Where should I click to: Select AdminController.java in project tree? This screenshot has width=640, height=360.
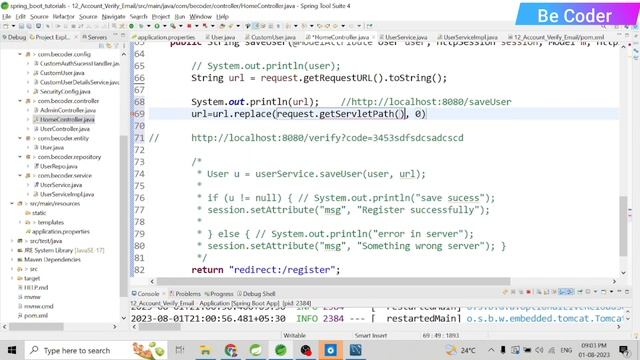tap(64, 110)
